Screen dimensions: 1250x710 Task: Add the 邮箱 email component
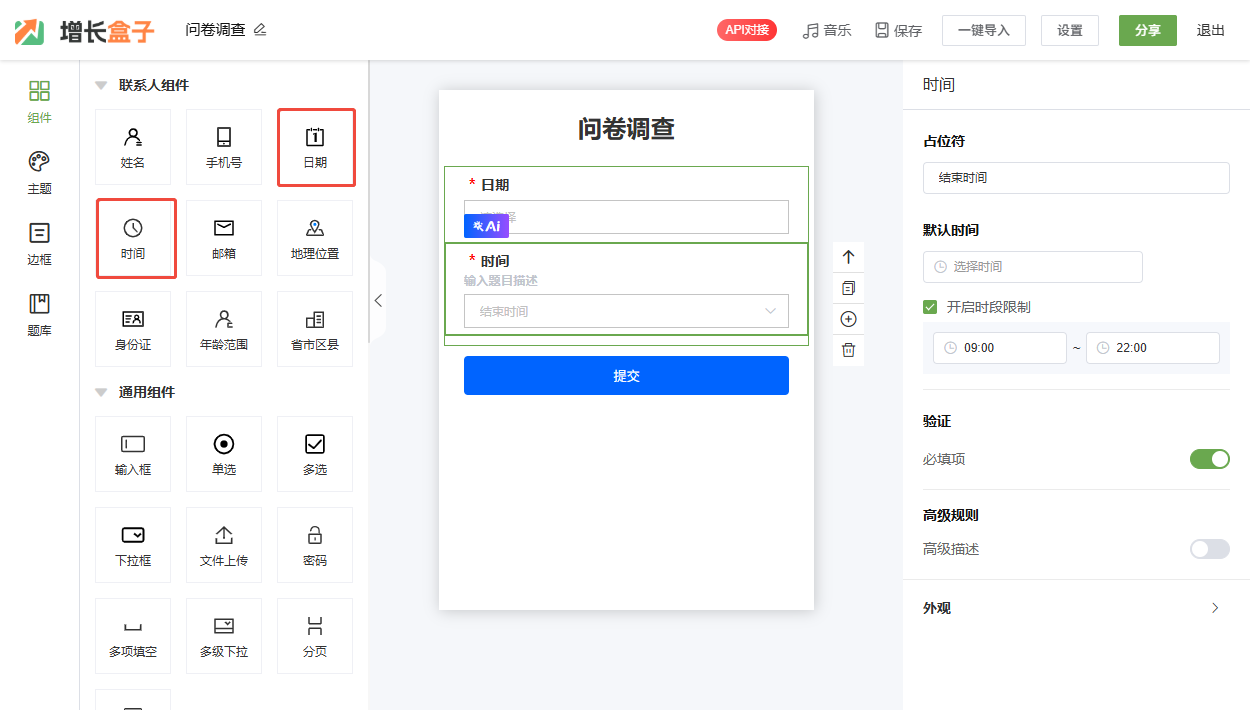224,238
